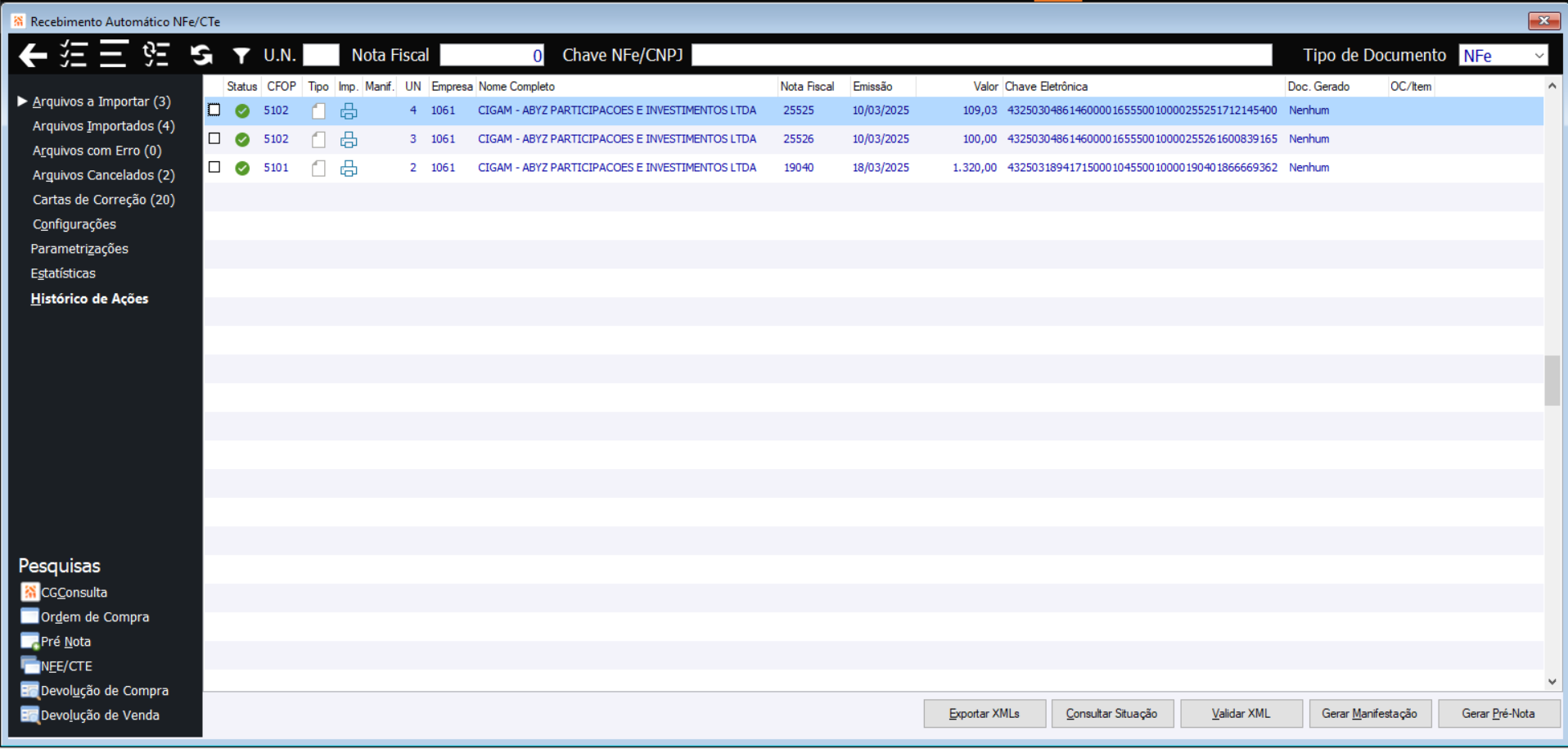Click the scrollbar up arrow
Screen dimensions: 1568x749
point(1552,86)
